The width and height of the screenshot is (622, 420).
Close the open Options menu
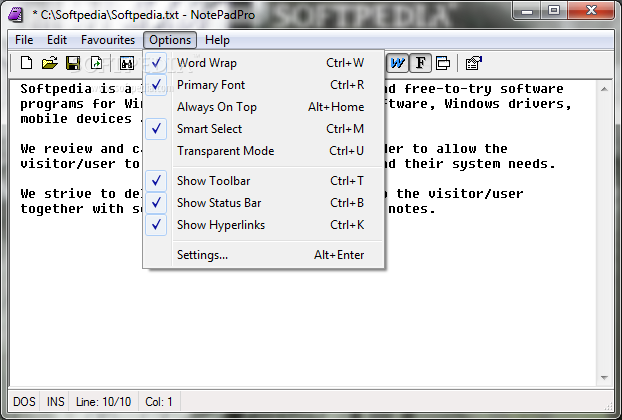click(170, 40)
